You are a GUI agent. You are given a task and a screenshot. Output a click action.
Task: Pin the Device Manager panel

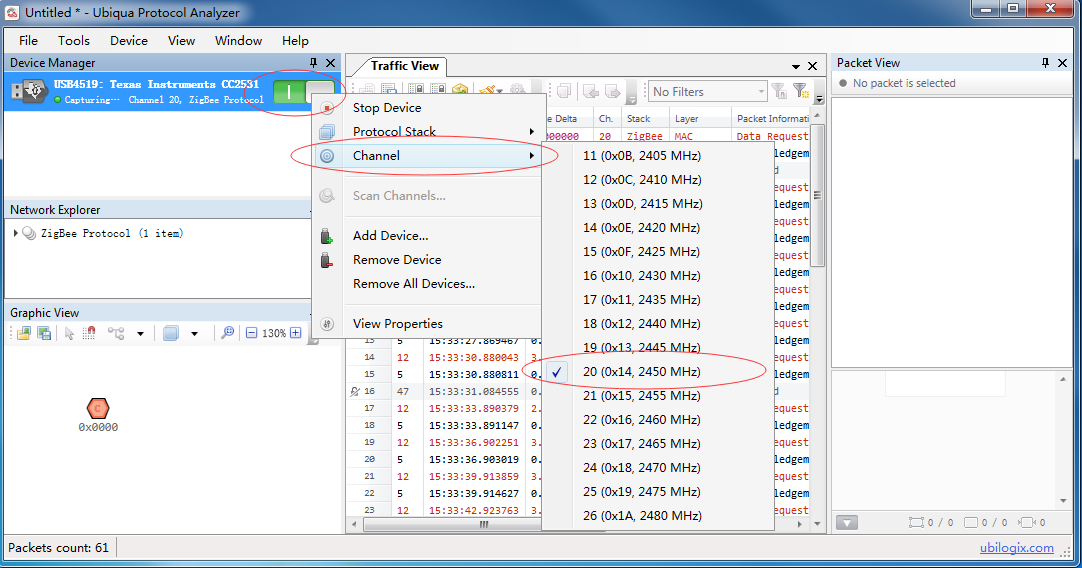point(313,63)
